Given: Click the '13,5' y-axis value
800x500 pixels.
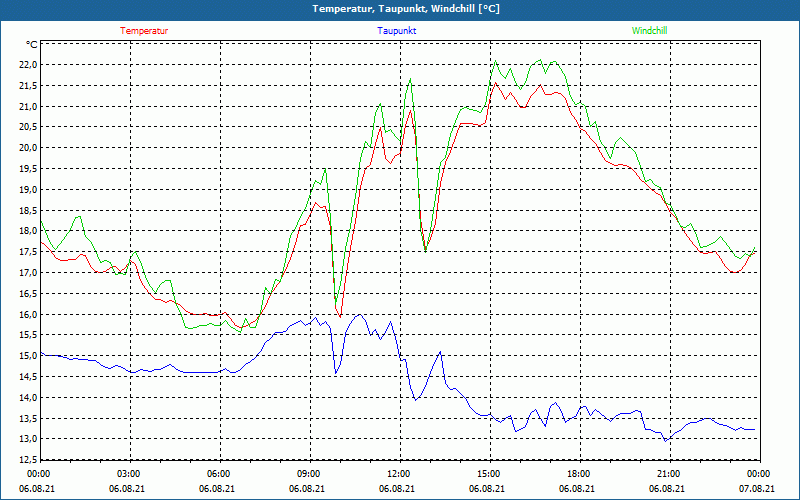Looking at the screenshot, I should coord(28,419).
